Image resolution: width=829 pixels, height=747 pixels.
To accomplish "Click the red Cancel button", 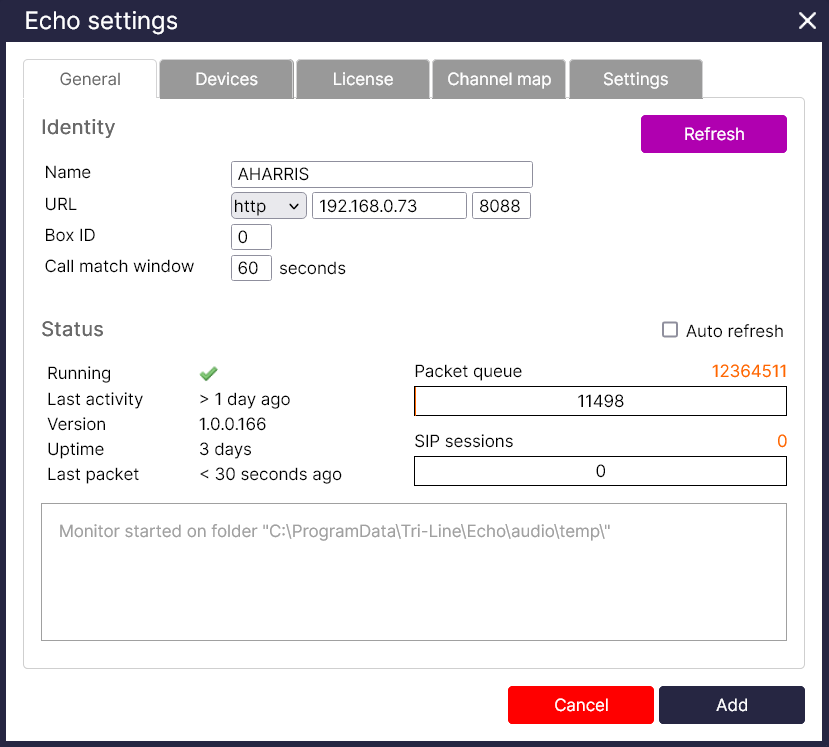I will click(x=581, y=705).
